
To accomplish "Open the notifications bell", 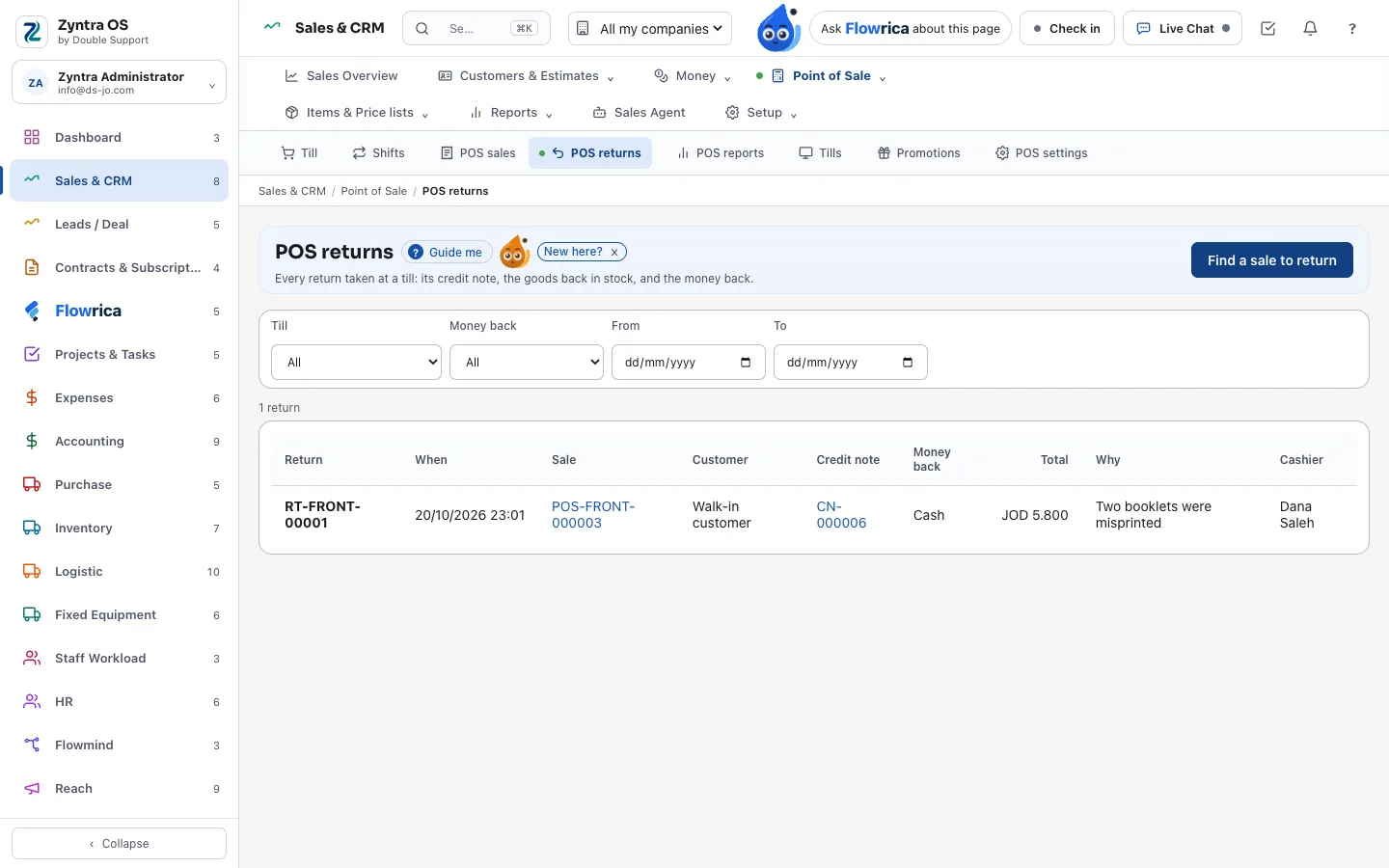I will 1310,29.
